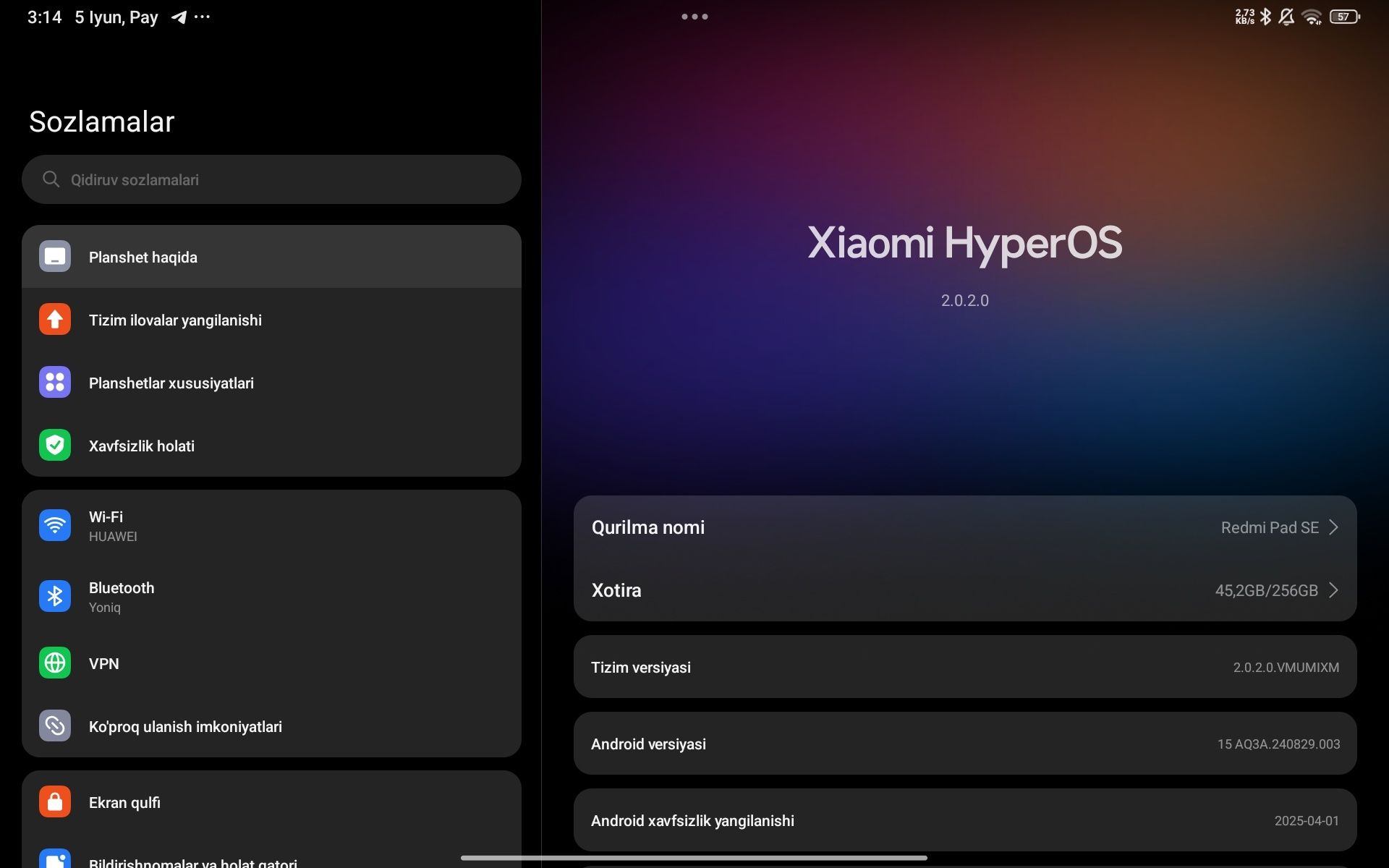Viewport: 1389px width, 868px height.
Task: Tap the more notifications dots in status bar
Action: (x=203, y=17)
